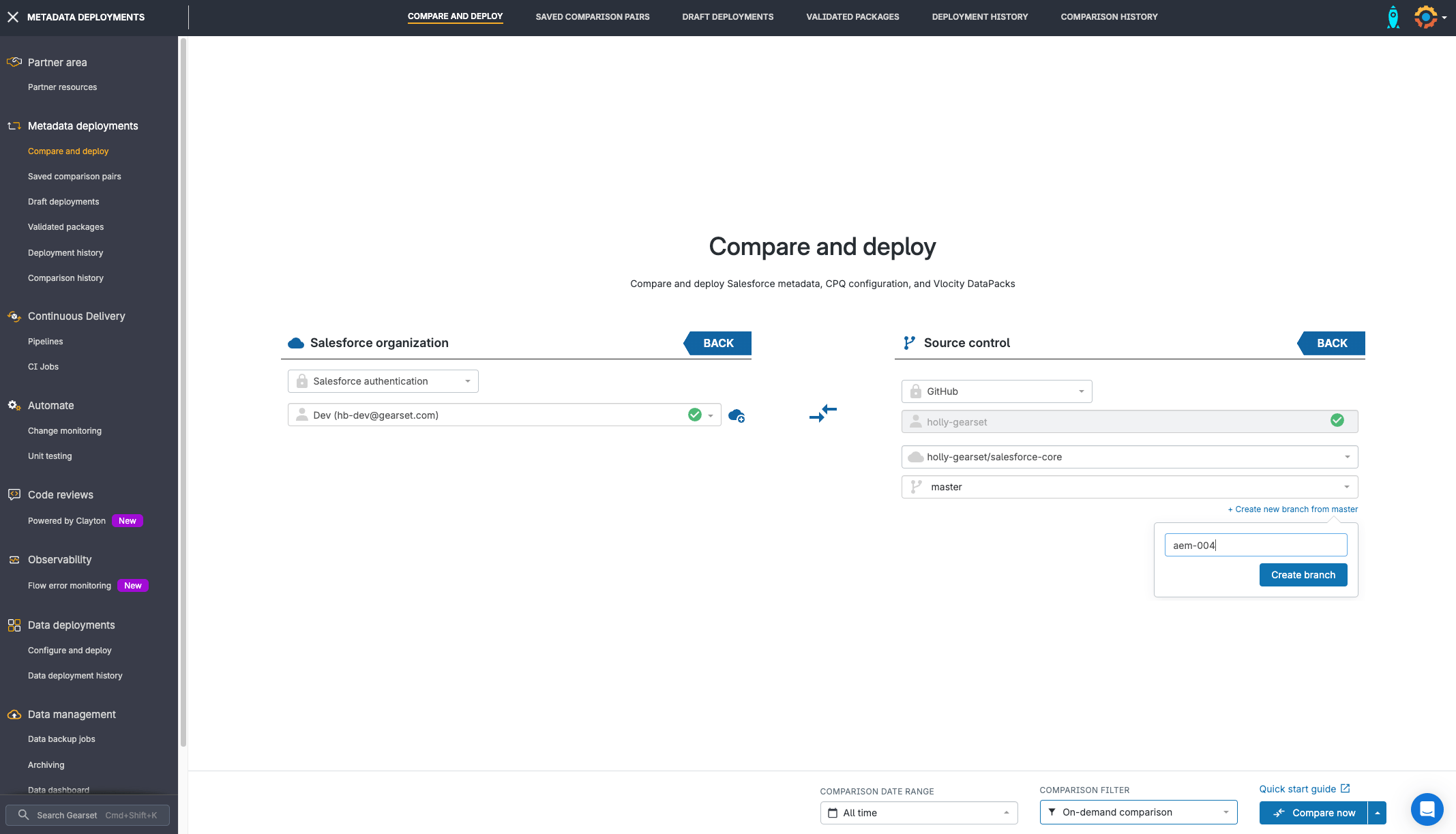Open the master branch dropdown
The width and height of the screenshot is (1456, 834).
[1129, 487]
